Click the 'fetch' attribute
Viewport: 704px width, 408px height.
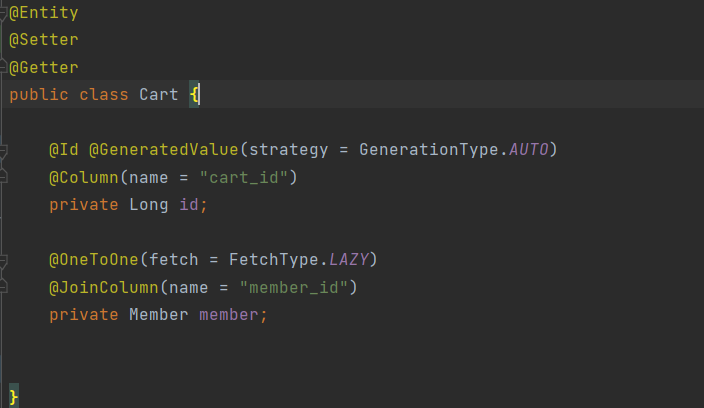pos(174,260)
